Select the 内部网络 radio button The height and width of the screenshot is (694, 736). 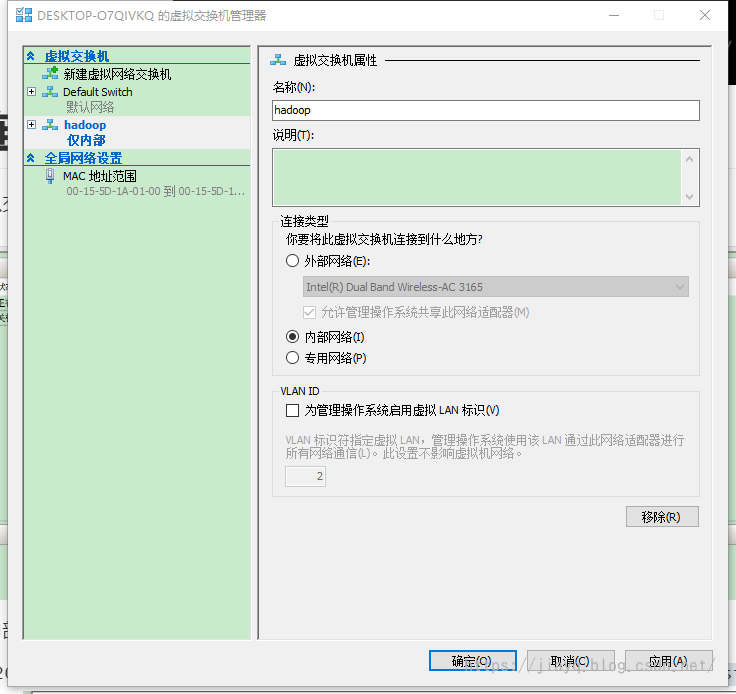293,338
